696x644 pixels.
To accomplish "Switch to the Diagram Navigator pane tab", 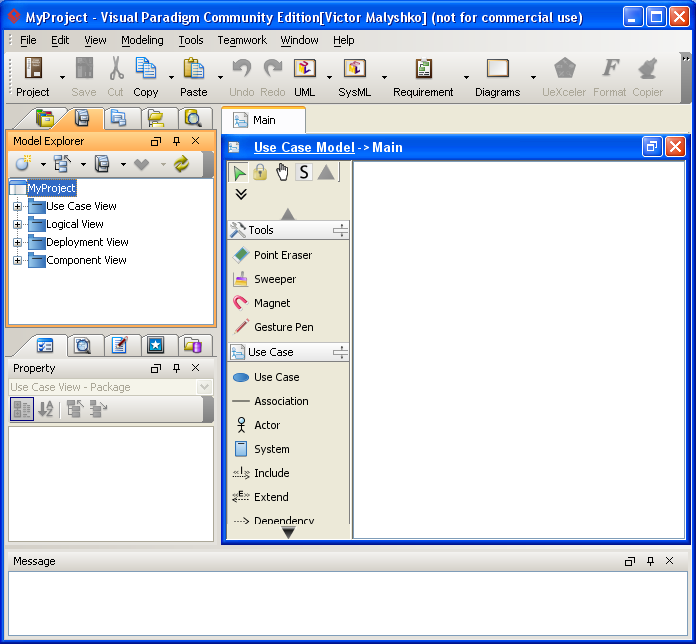I will [119, 118].
